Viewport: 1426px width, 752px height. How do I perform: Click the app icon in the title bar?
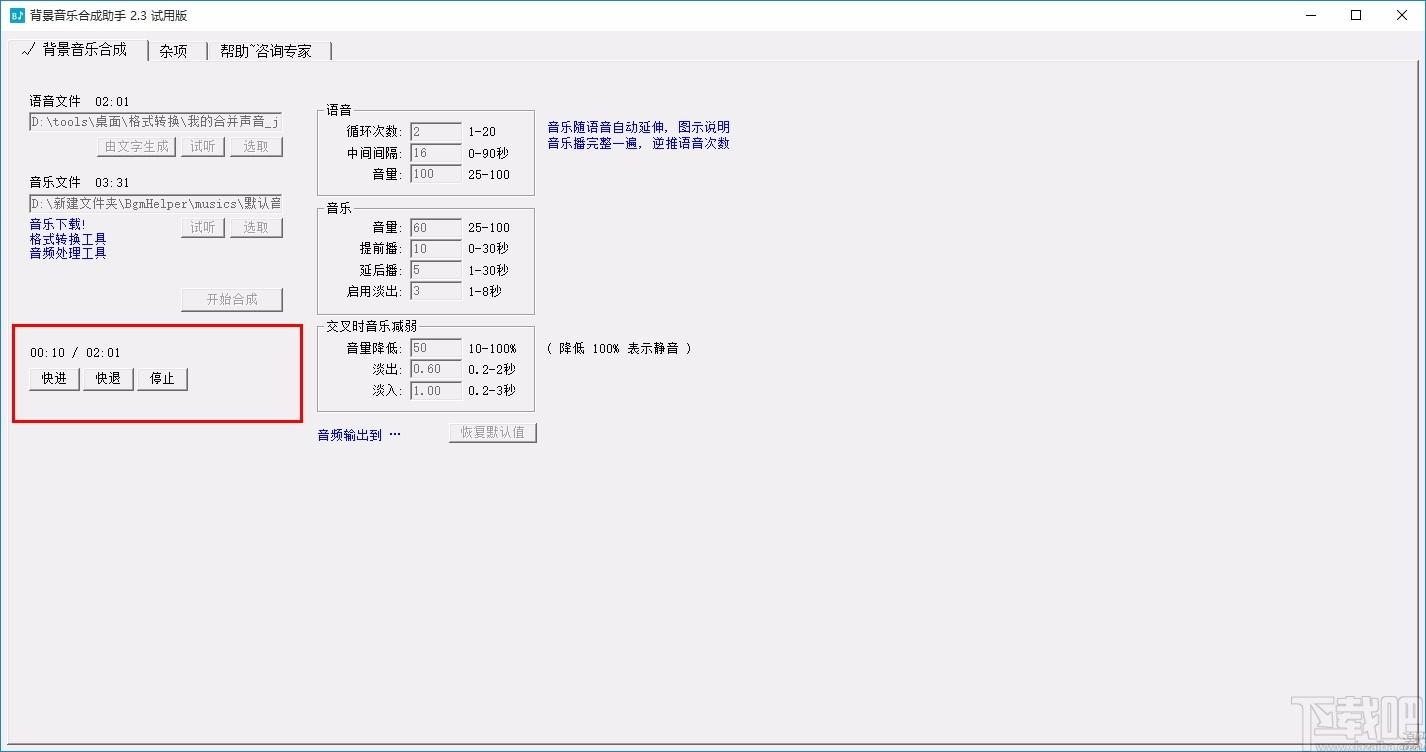[17, 15]
